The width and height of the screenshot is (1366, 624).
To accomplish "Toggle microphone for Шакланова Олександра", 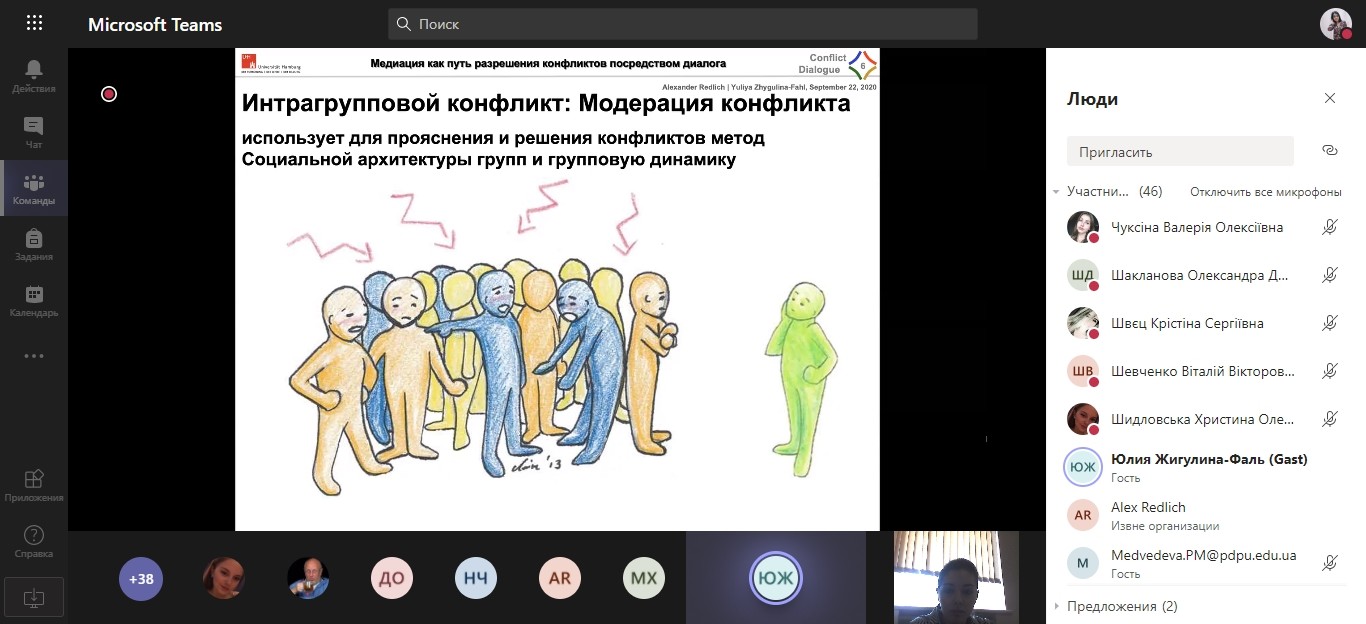I will click(1330, 275).
